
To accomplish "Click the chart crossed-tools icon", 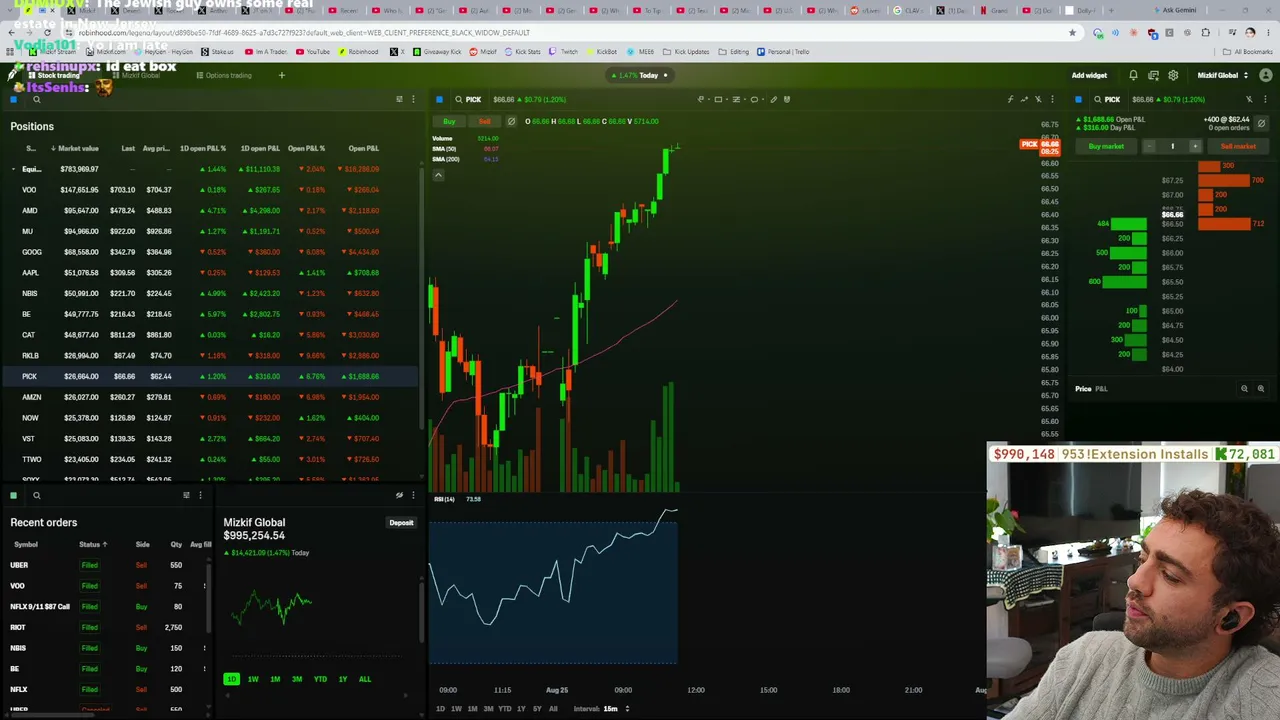I will click(x=1038, y=99).
